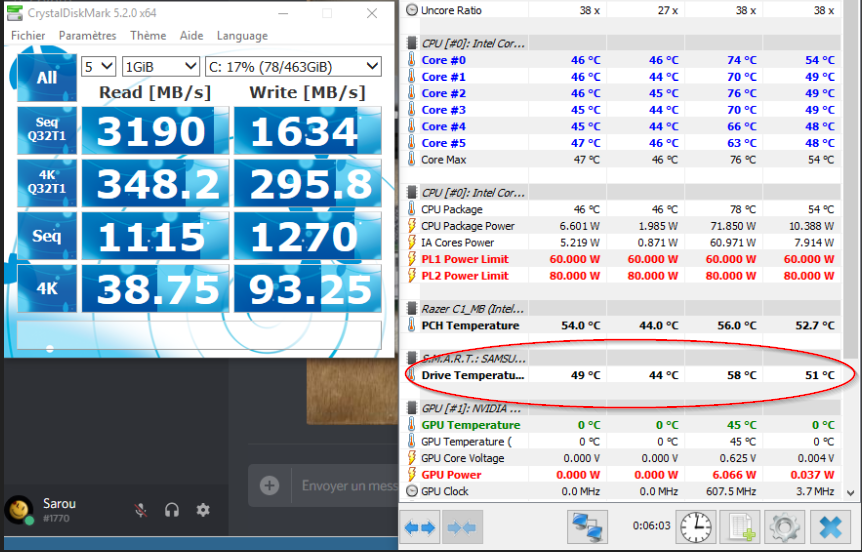Click the 4K Q32T1 read result 348.2
Image resolution: width=862 pixels, height=552 pixels.
click(x=155, y=183)
